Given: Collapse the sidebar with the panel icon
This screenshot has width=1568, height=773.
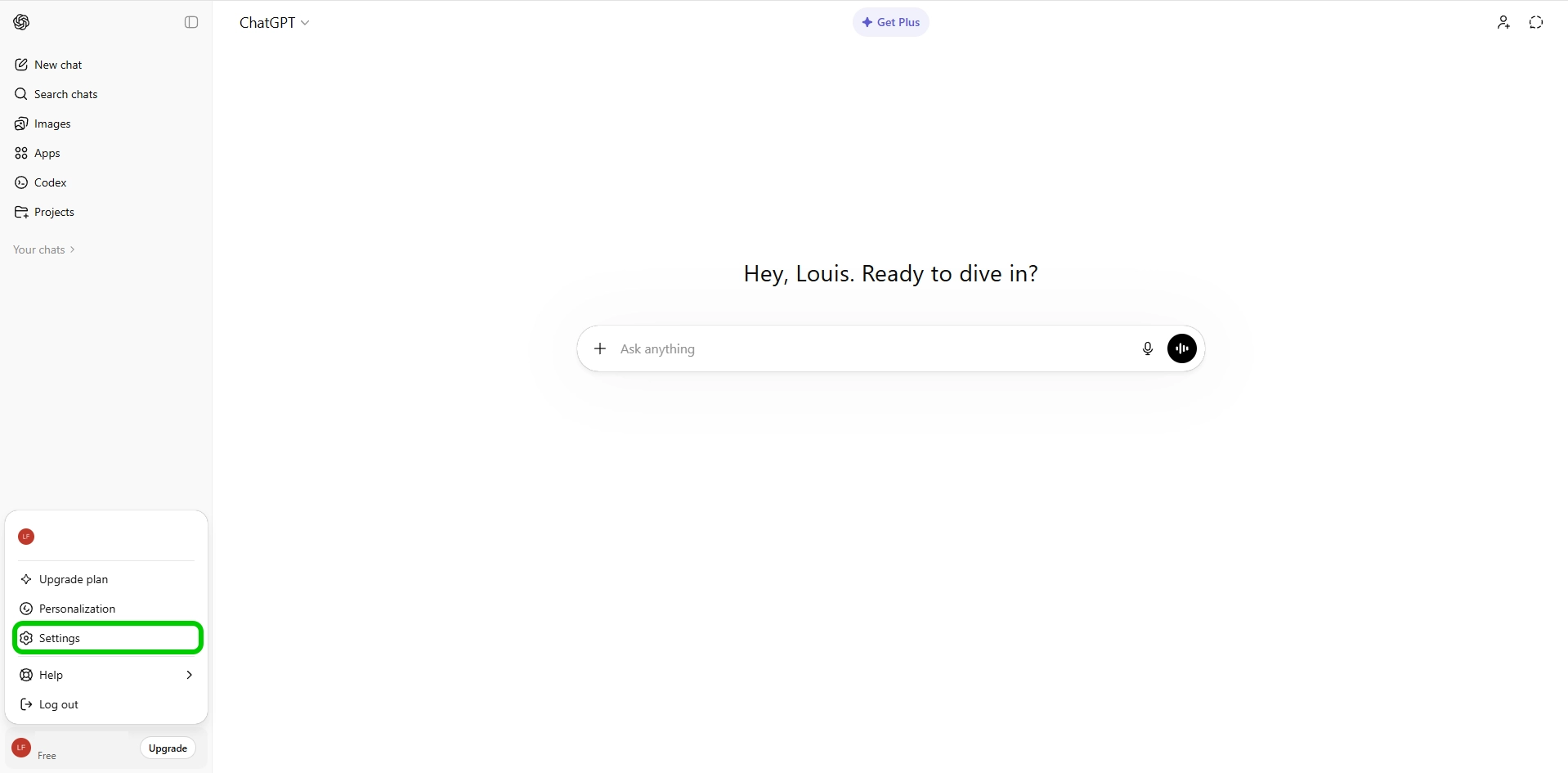Looking at the screenshot, I should tap(191, 22).
